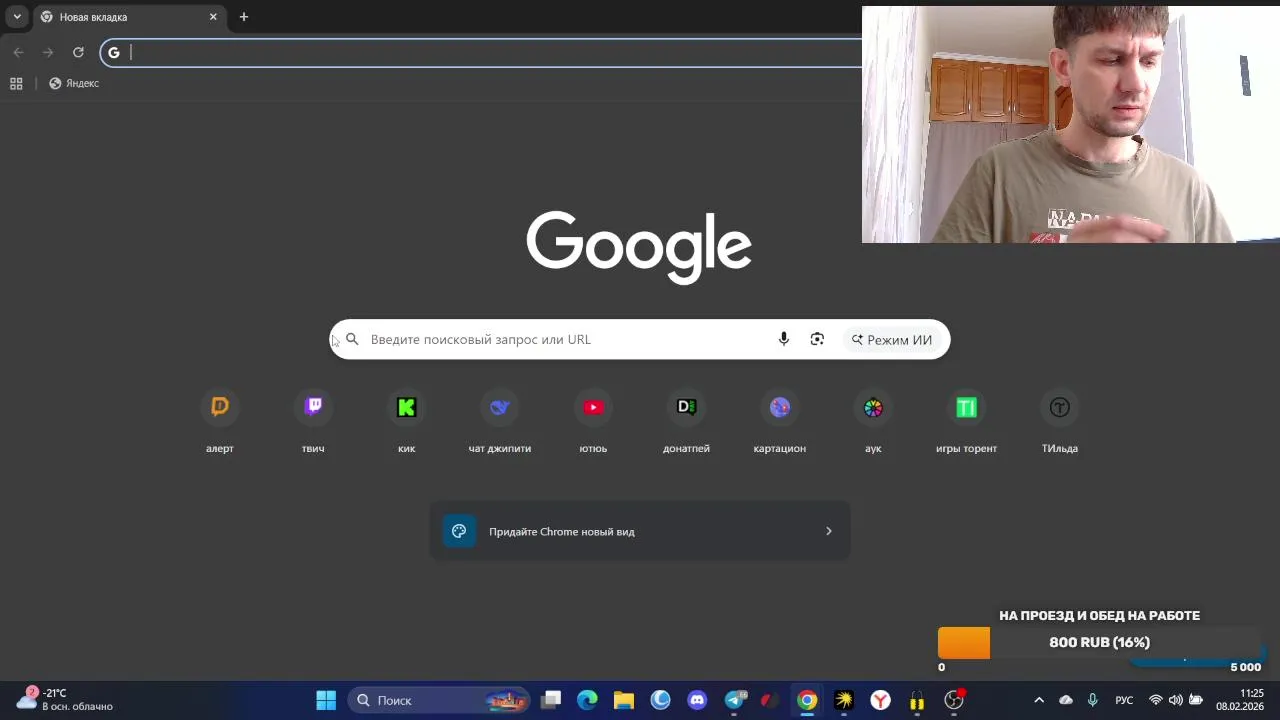Open a new tab with plus button
The image size is (1280, 720).
coord(243,17)
